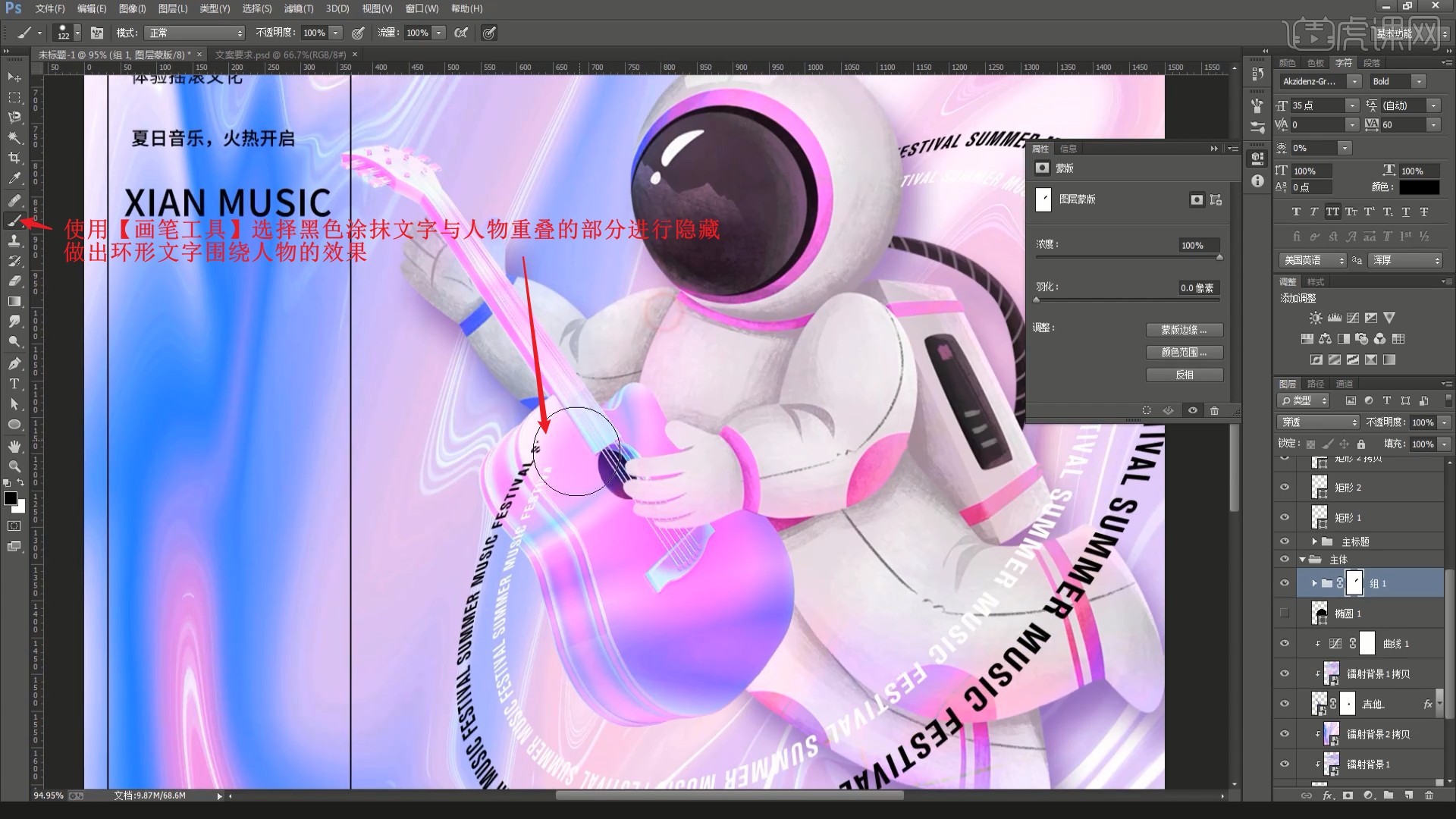The width and height of the screenshot is (1456, 819).
Task: Select the Gradient tool
Action: tap(14, 302)
